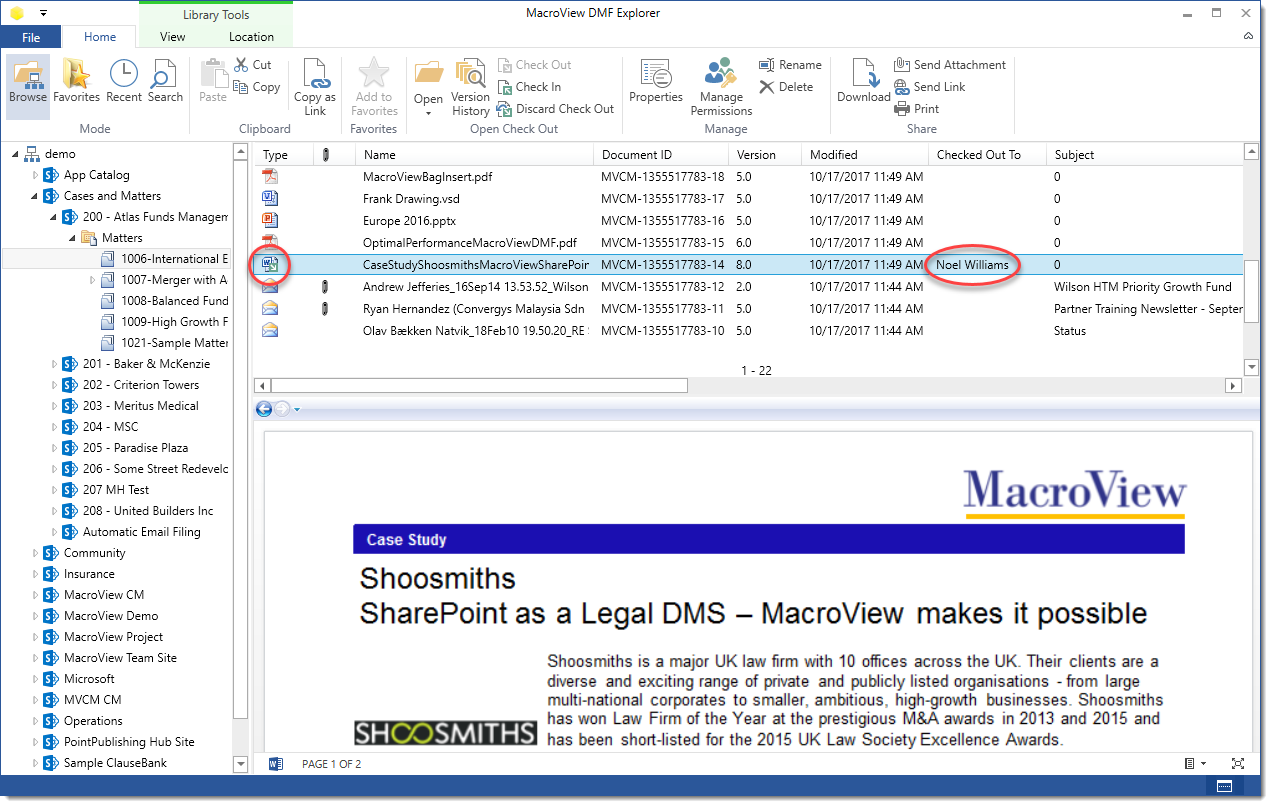This screenshot has height=806, width=1271.
Task: Click the preview back navigation arrow
Action: pos(264,408)
